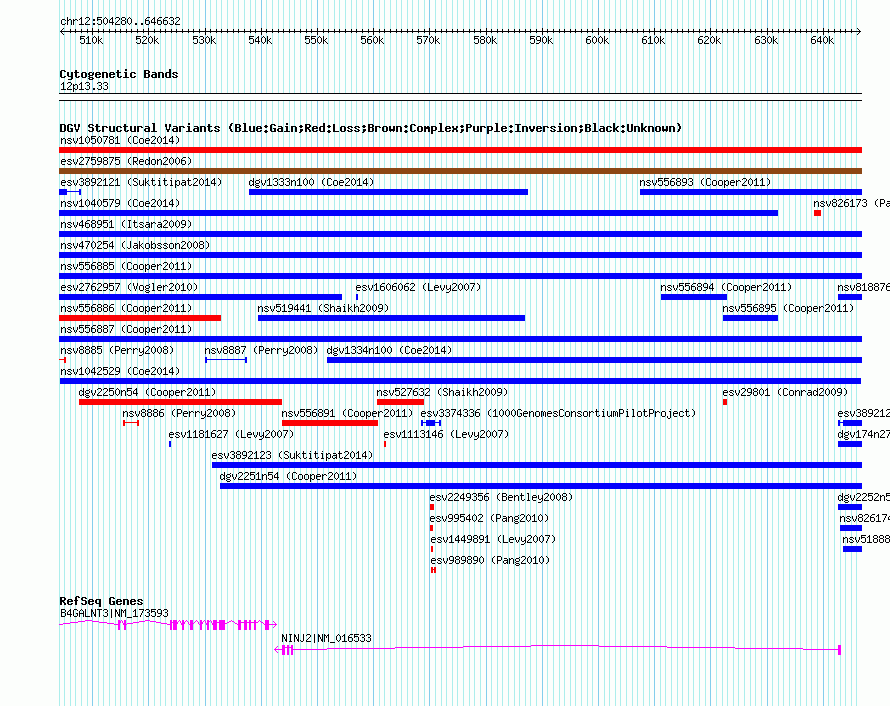Select the 530k position on the ruler
The width and height of the screenshot is (890, 706).
click(204, 40)
